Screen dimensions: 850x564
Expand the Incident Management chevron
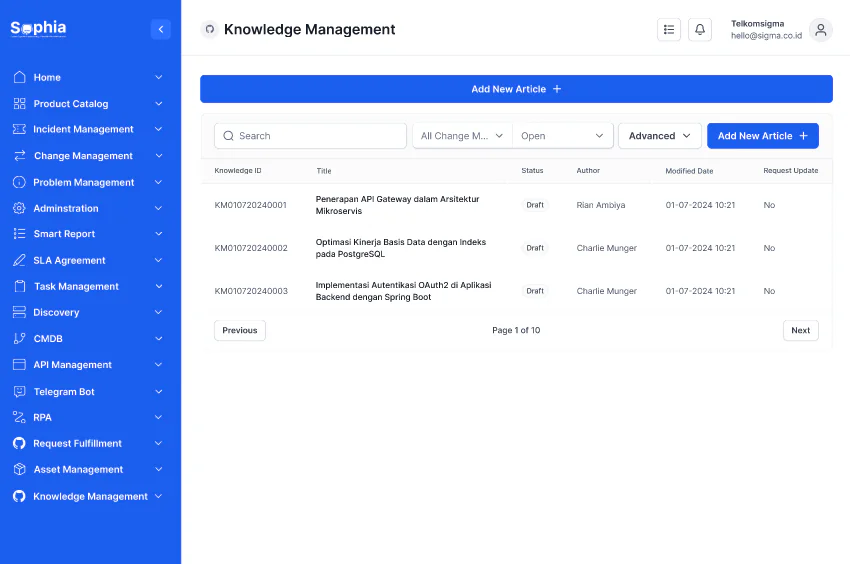coord(159,129)
